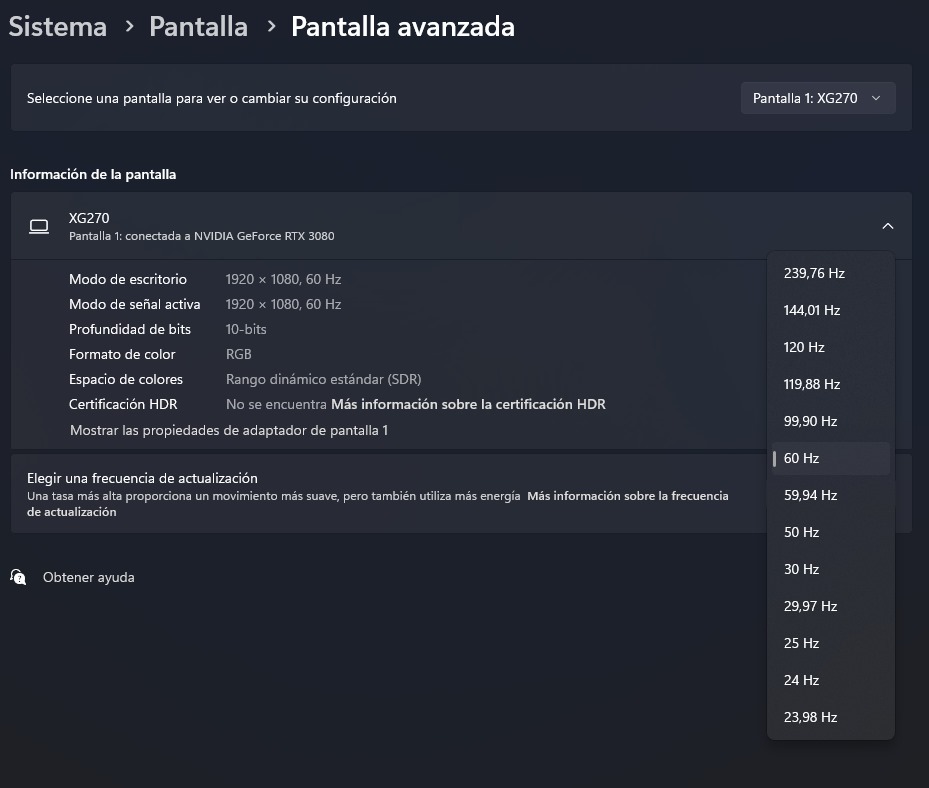Open Obtener ayuda link
Image resolution: width=929 pixels, height=788 pixels.
tap(88, 577)
